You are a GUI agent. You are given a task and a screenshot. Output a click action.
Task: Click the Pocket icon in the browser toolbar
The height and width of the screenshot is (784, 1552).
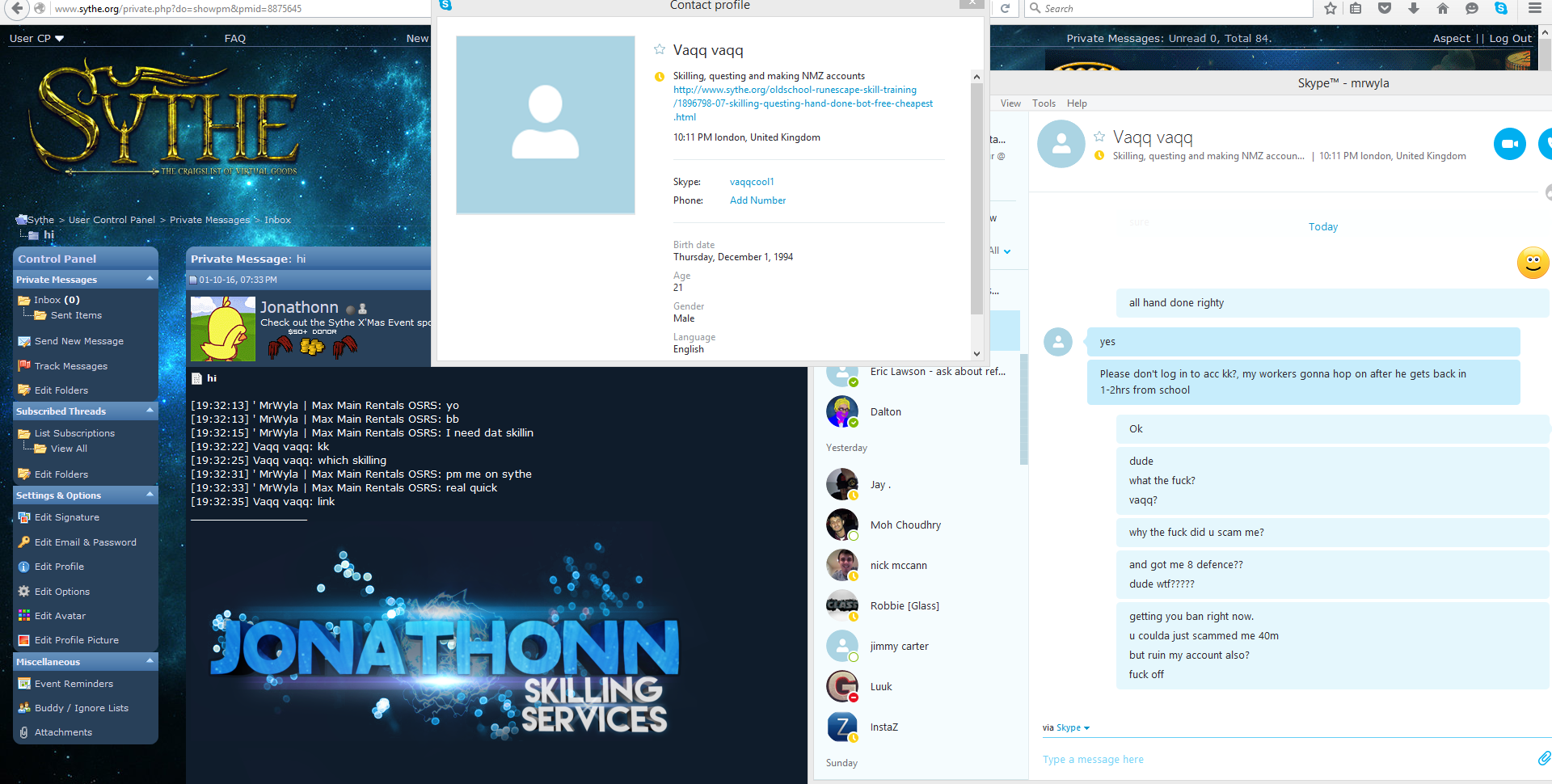tap(1385, 9)
